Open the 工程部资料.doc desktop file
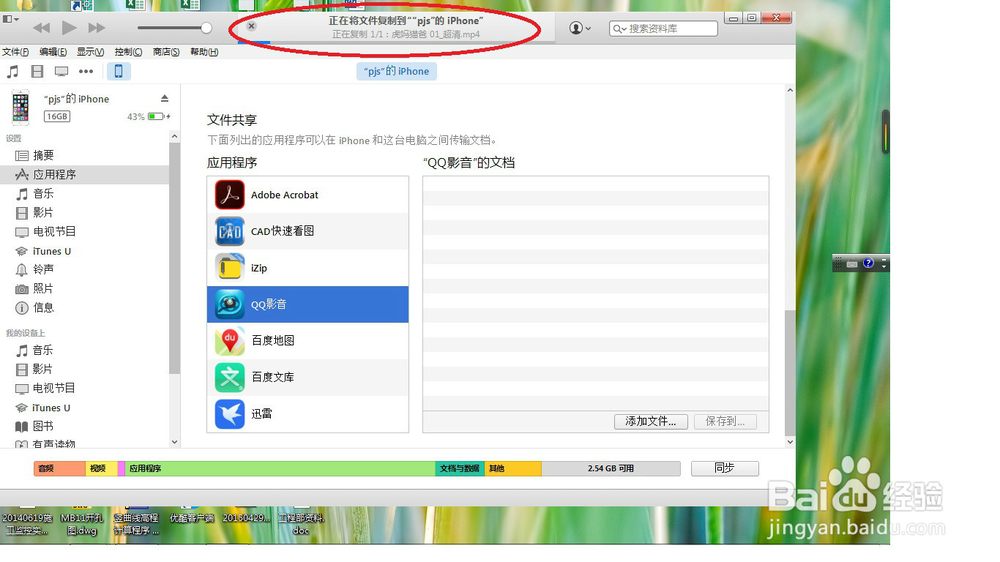Image resolution: width=1000 pixels, height=562 pixels. pyautogui.click(x=301, y=523)
